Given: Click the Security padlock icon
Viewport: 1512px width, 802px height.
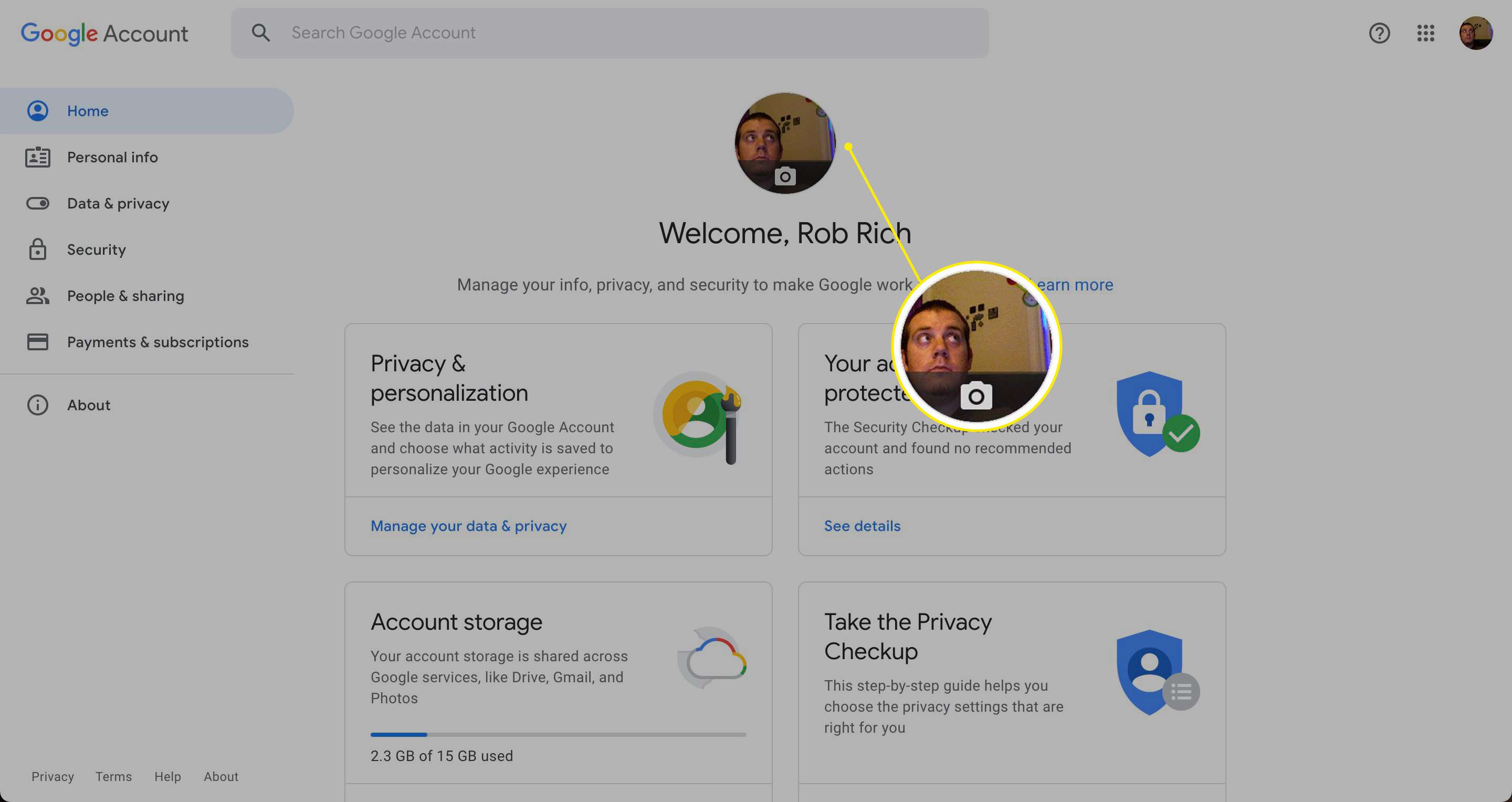Looking at the screenshot, I should coord(38,249).
